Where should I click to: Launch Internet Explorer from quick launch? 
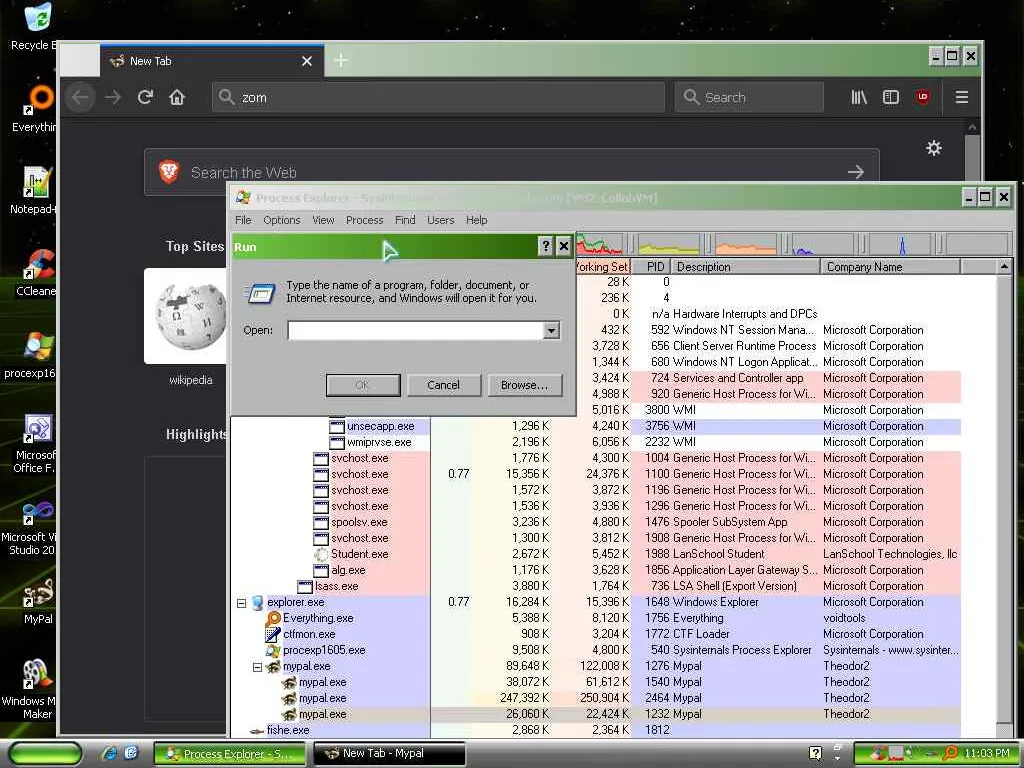coord(110,754)
